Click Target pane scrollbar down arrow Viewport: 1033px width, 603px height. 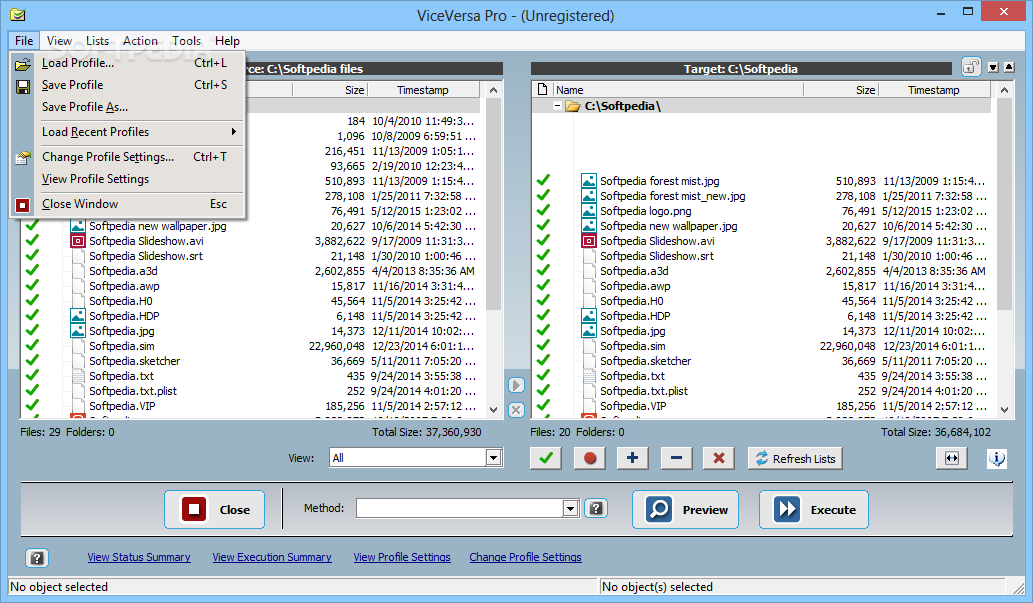(1005, 410)
